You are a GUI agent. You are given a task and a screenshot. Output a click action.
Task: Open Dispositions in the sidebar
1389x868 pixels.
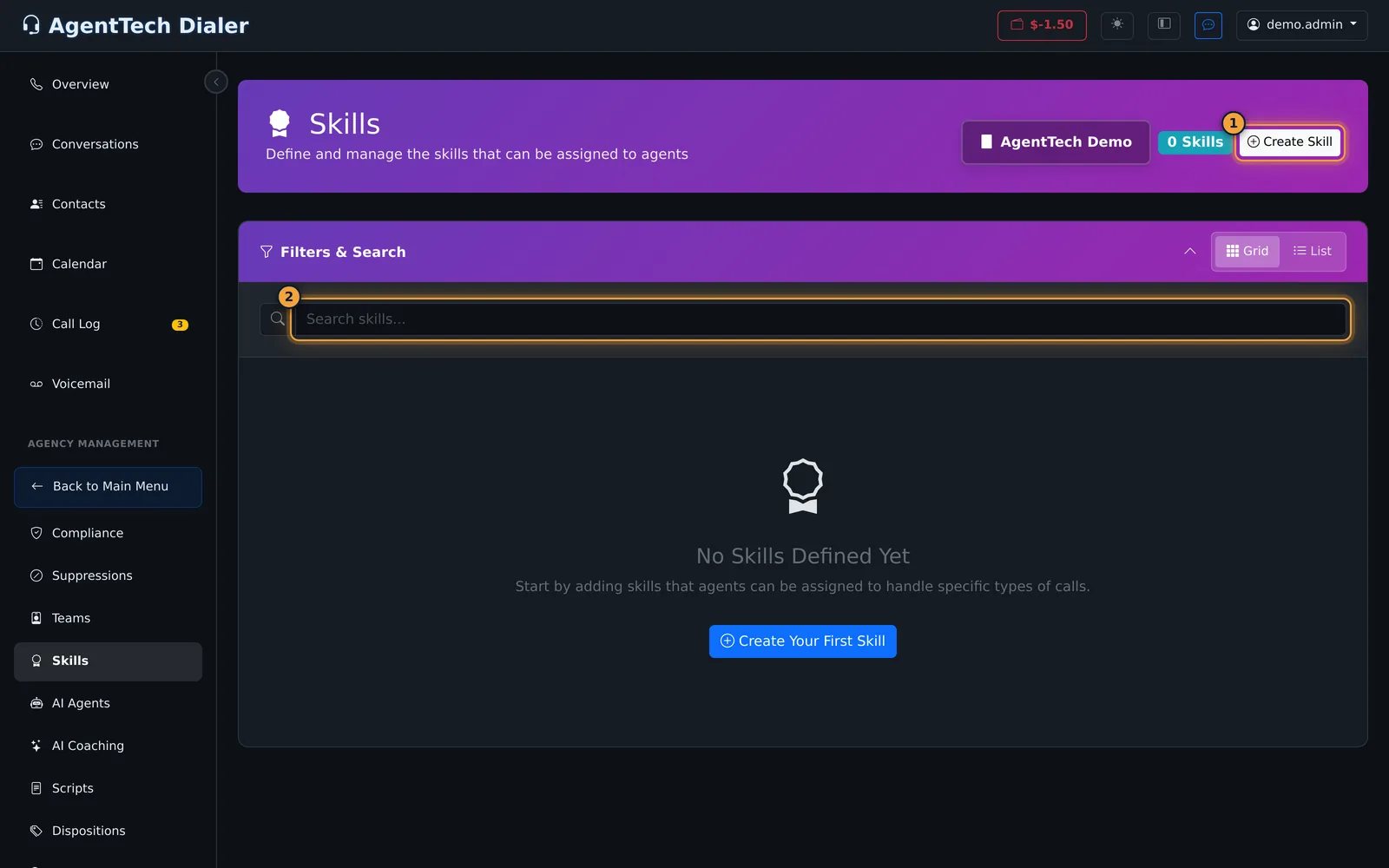pos(108,831)
